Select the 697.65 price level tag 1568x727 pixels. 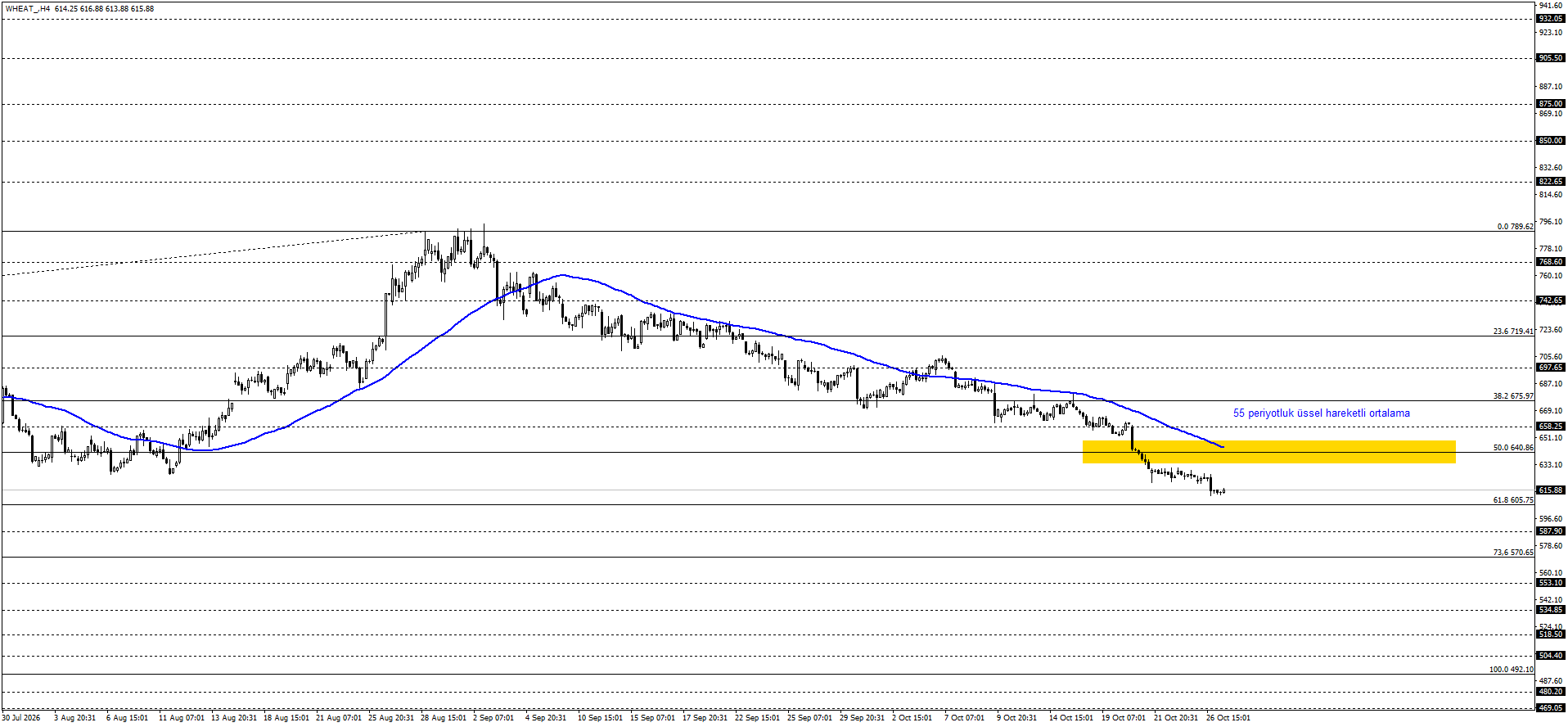click(1551, 368)
